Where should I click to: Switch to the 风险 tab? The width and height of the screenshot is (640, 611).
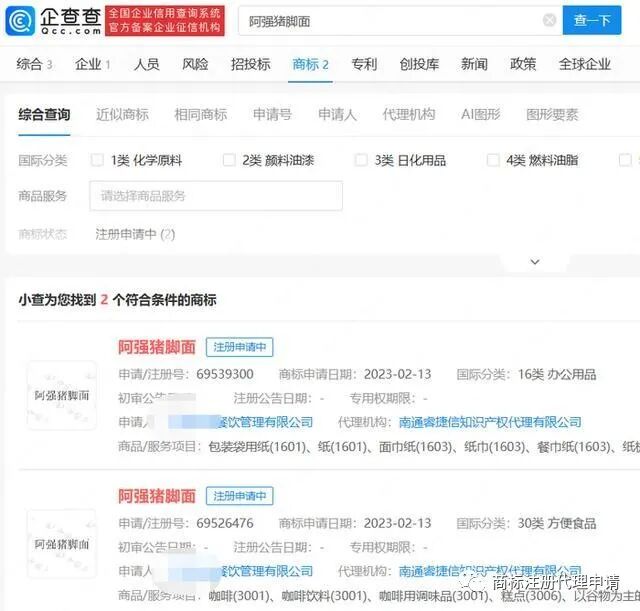(x=195, y=64)
